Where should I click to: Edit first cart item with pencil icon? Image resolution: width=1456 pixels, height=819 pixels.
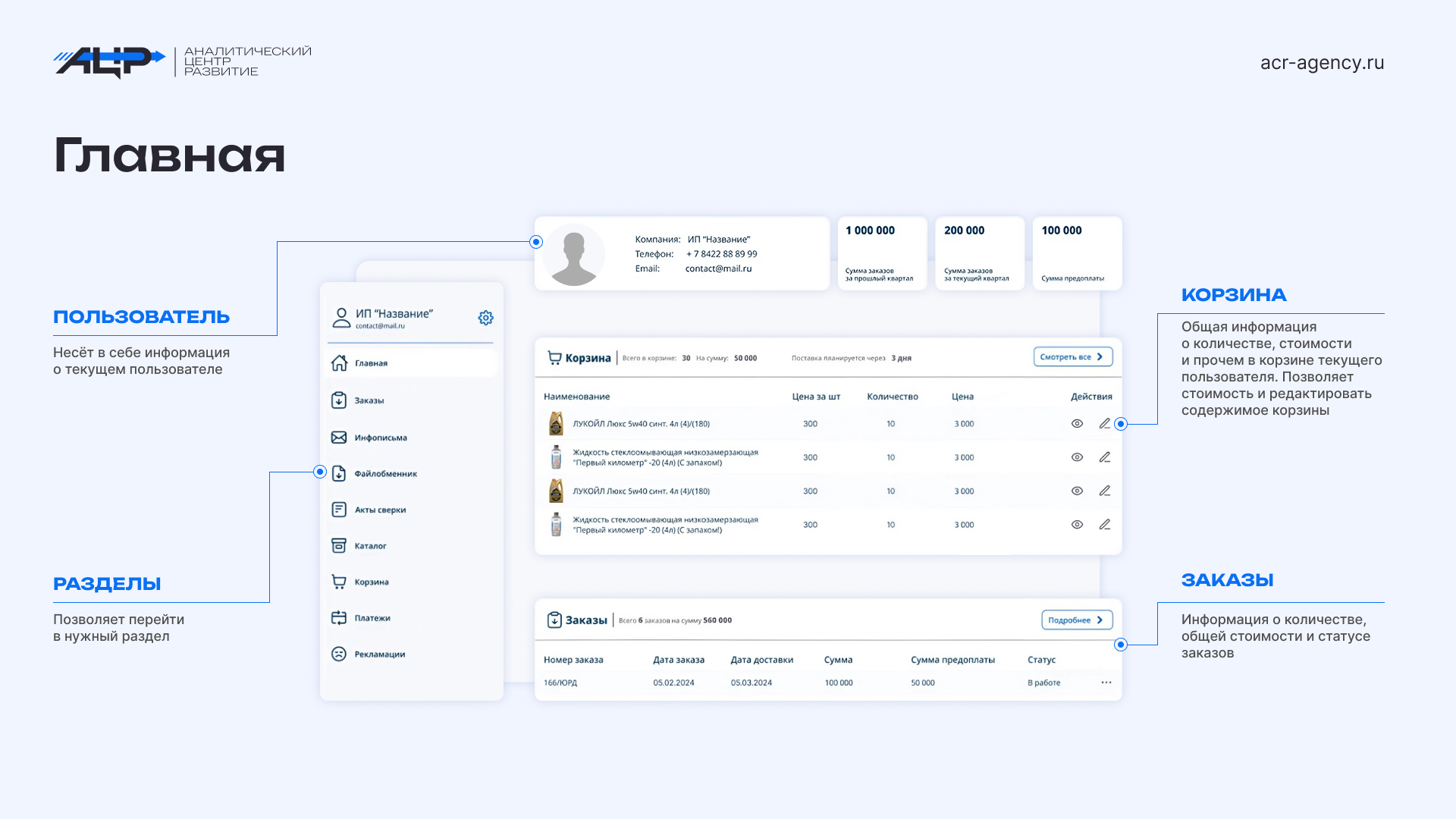point(1105,424)
